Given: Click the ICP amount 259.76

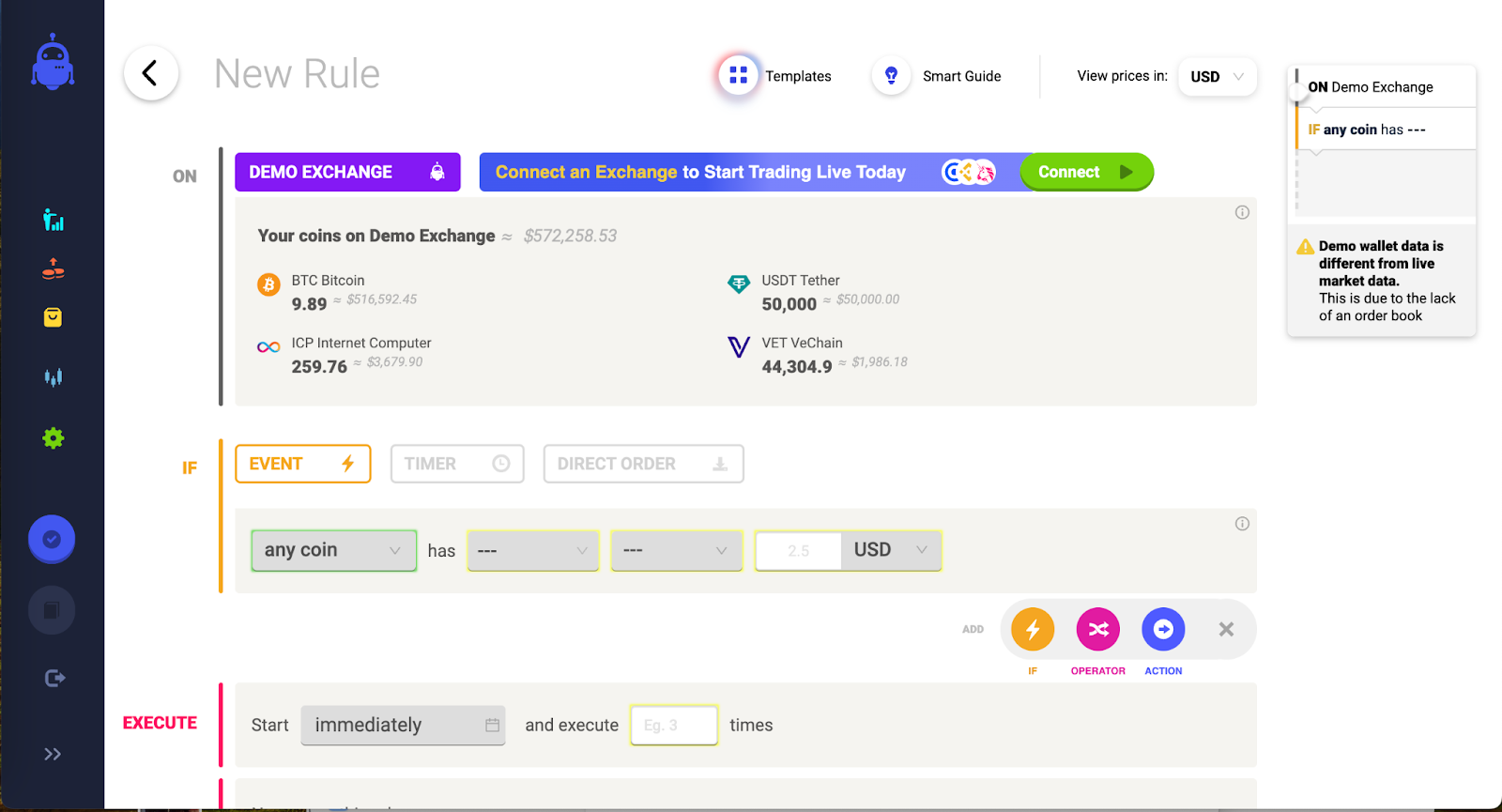Looking at the screenshot, I should point(319,367).
